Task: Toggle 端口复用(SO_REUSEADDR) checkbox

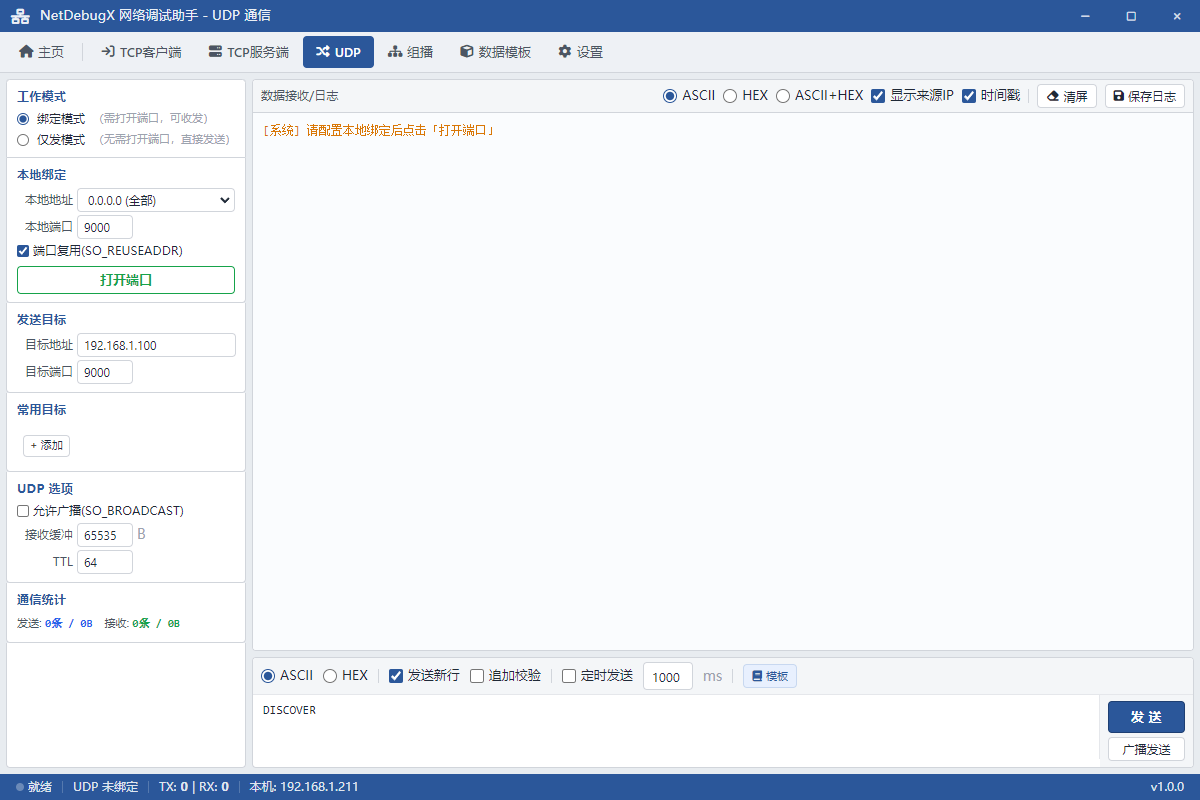Action: (23, 251)
